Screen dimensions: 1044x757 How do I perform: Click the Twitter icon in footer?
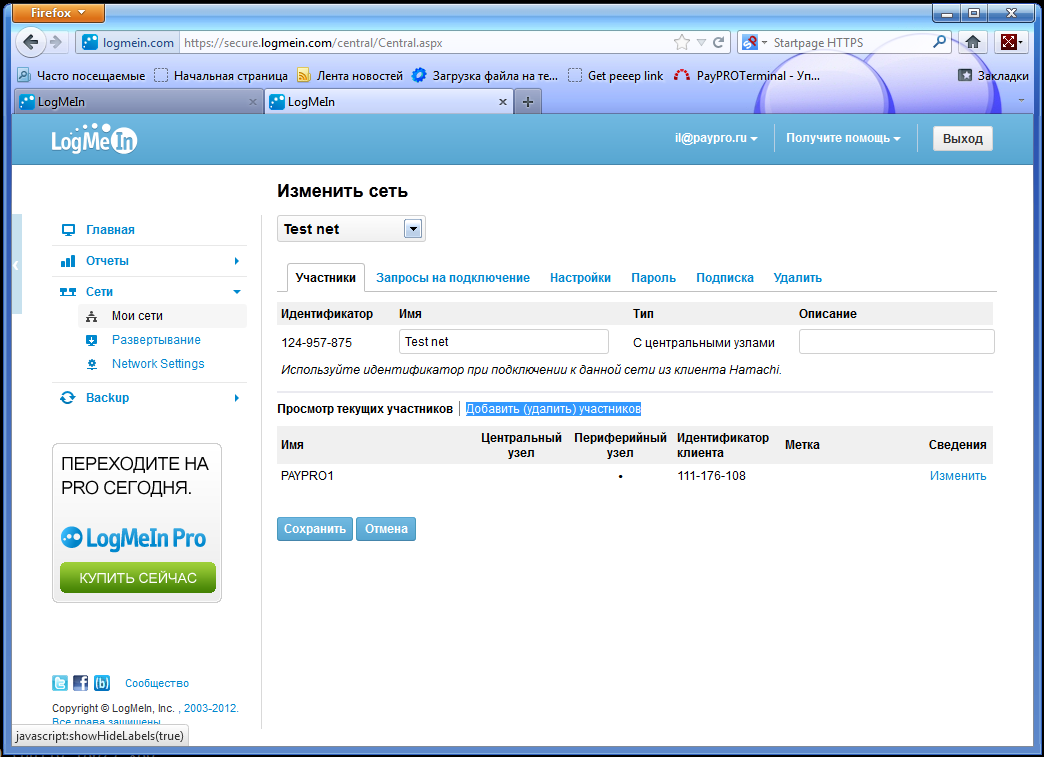[60, 684]
